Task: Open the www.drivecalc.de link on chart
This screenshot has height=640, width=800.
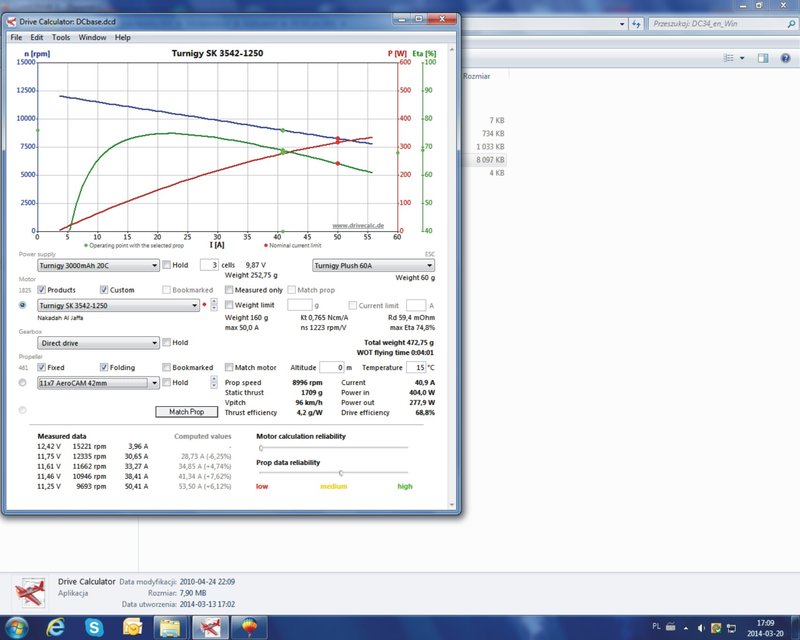Action: [x=358, y=226]
